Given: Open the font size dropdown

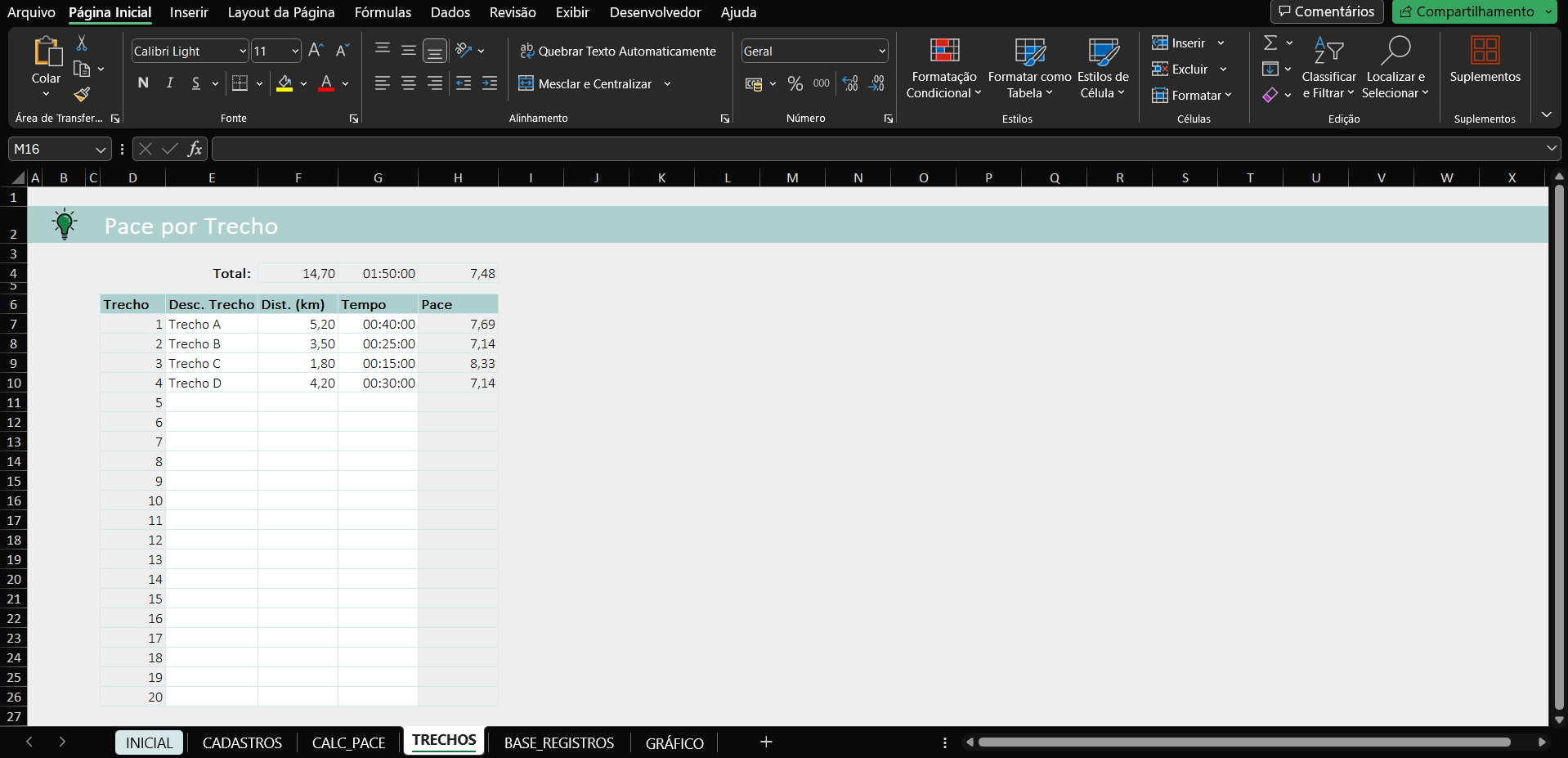Looking at the screenshot, I should (x=294, y=51).
